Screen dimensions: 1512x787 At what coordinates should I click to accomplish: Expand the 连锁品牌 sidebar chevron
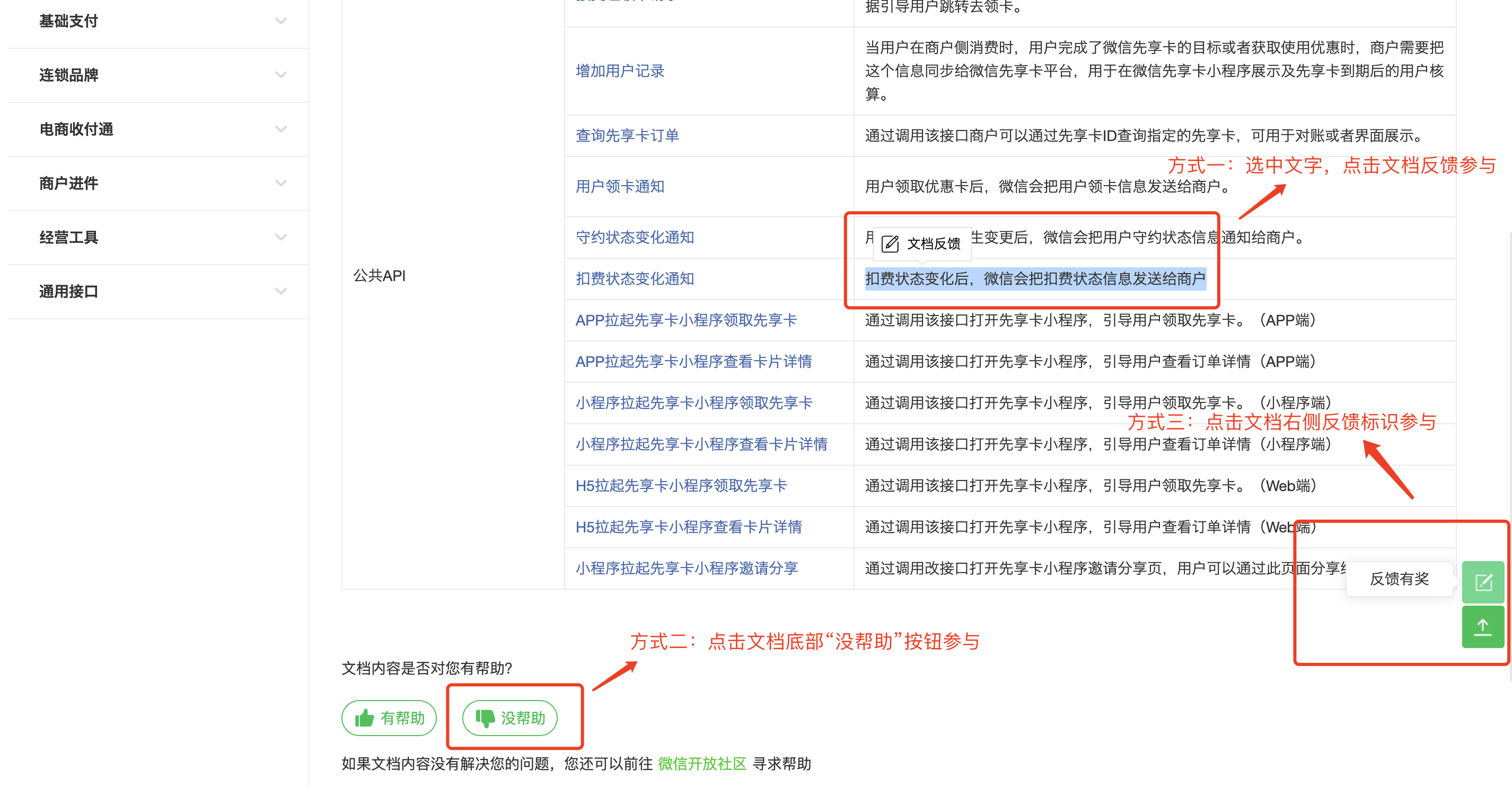pos(280,75)
